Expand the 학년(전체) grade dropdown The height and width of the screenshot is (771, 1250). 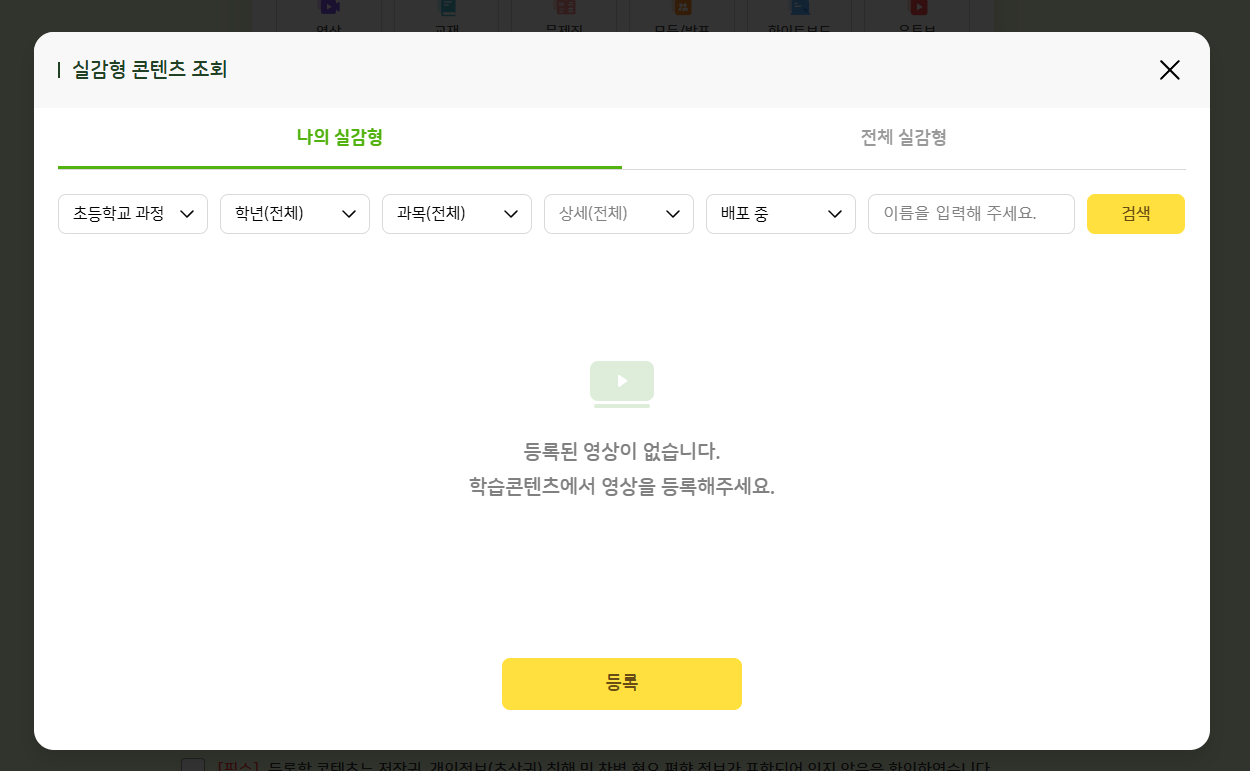coord(295,214)
